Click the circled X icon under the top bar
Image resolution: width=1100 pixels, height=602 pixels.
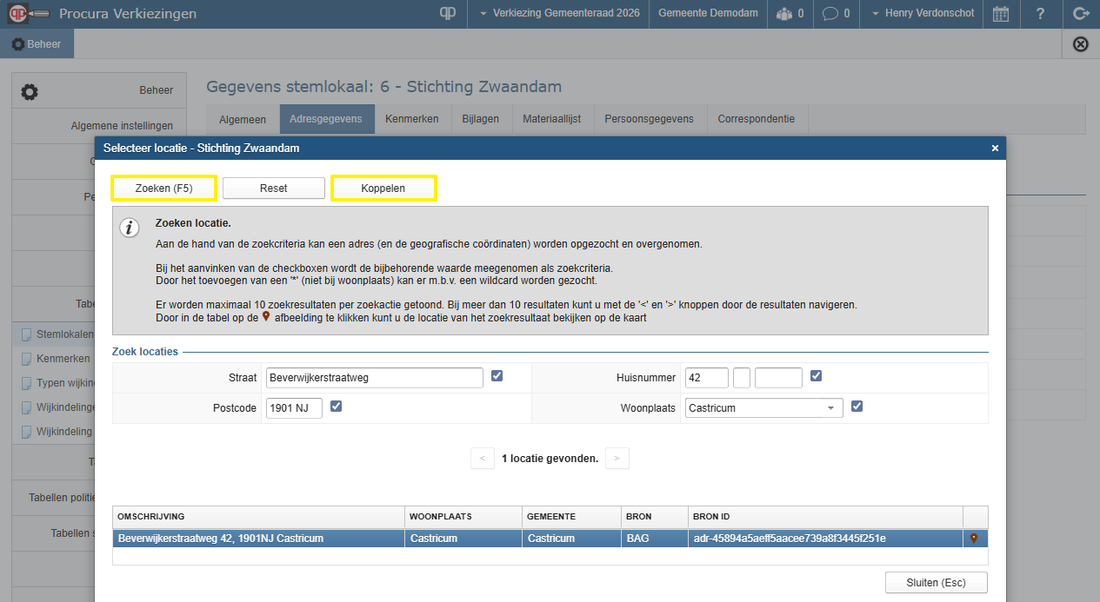click(x=1080, y=44)
